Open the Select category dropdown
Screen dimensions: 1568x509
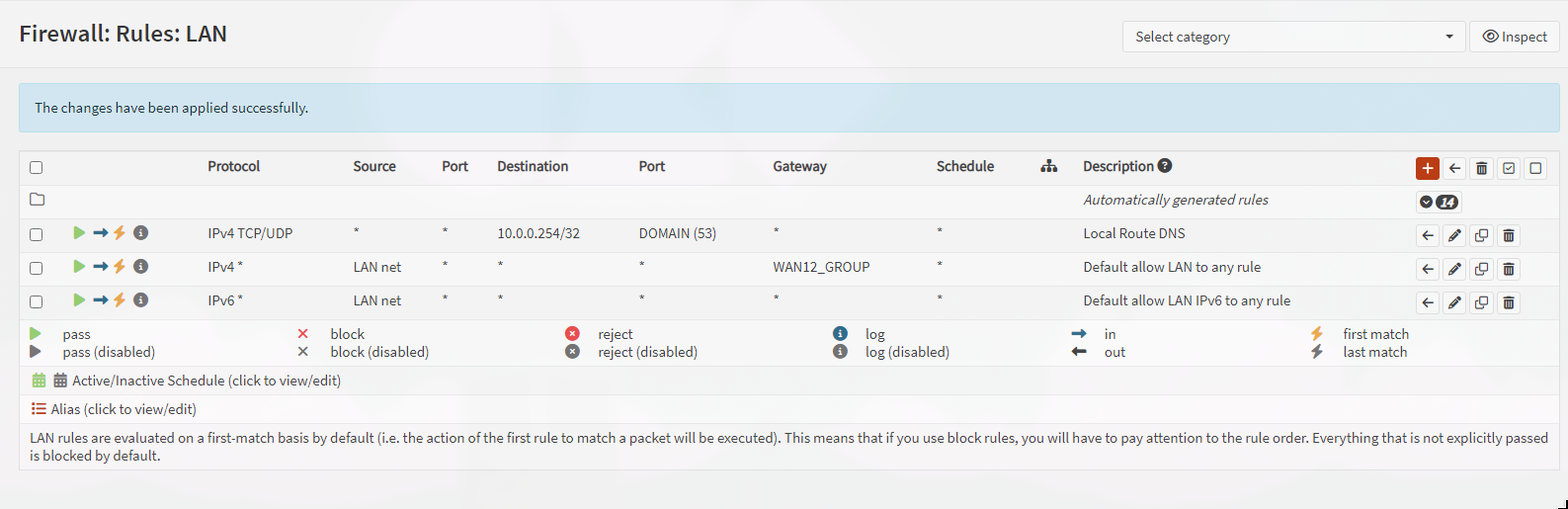click(x=1293, y=37)
